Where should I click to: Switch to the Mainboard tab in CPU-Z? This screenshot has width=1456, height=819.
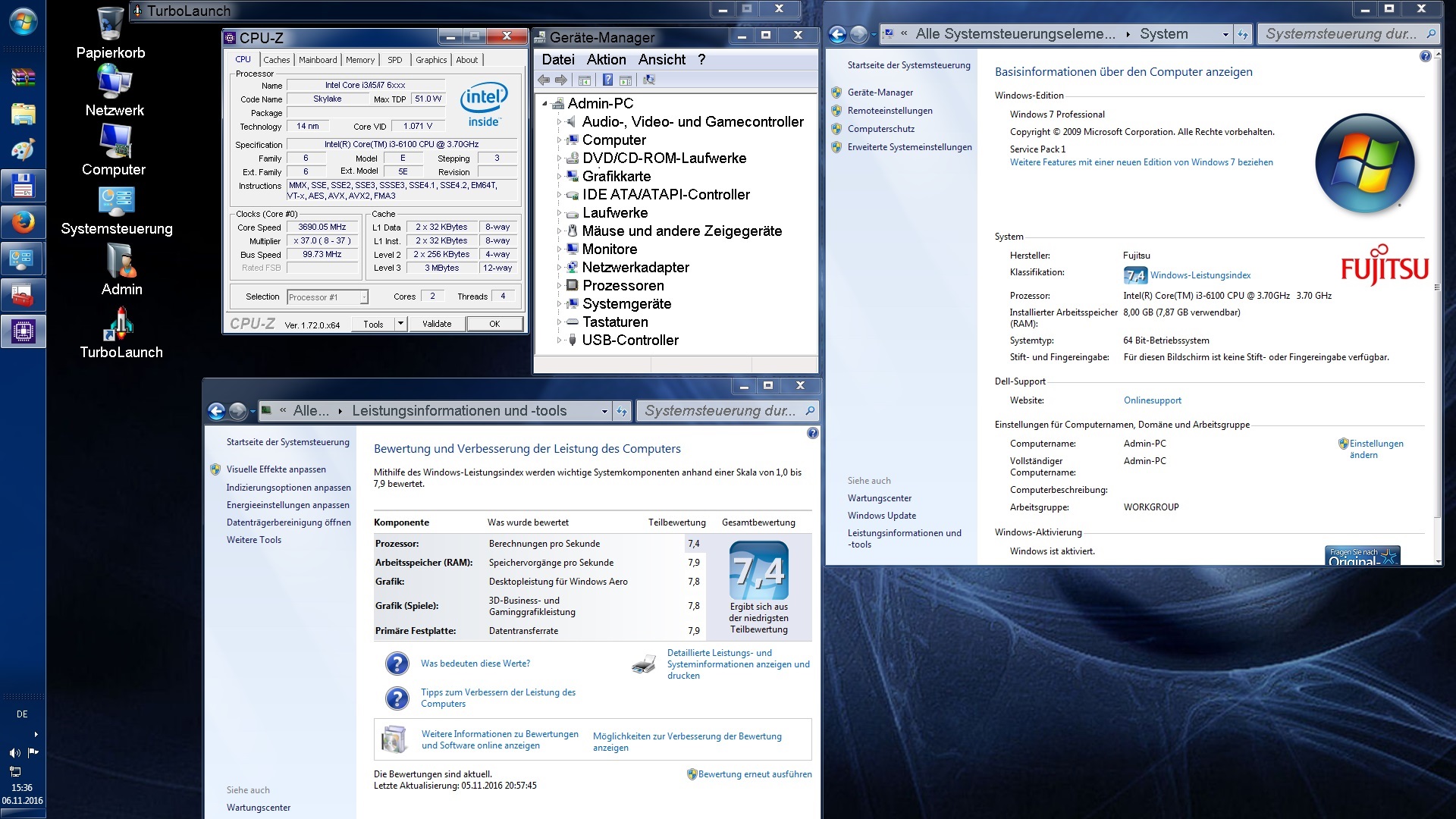[x=318, y=60]
